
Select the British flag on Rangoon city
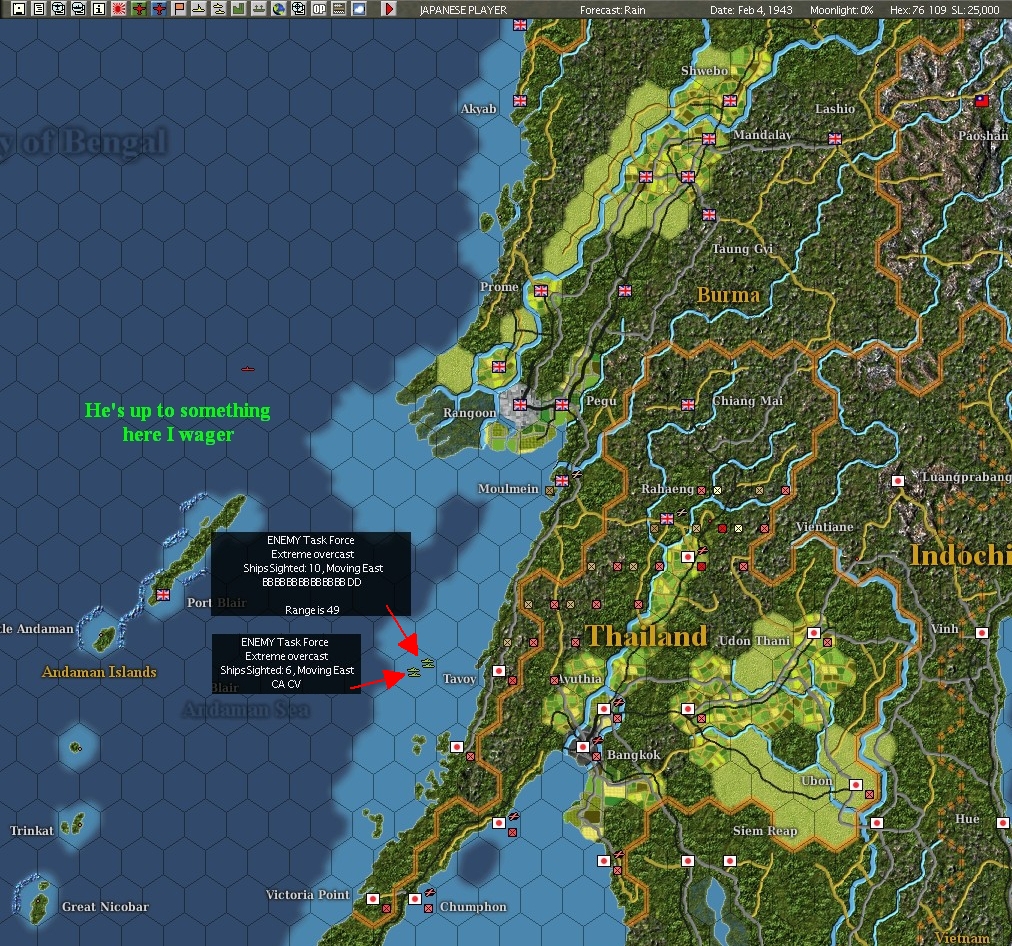520,405
